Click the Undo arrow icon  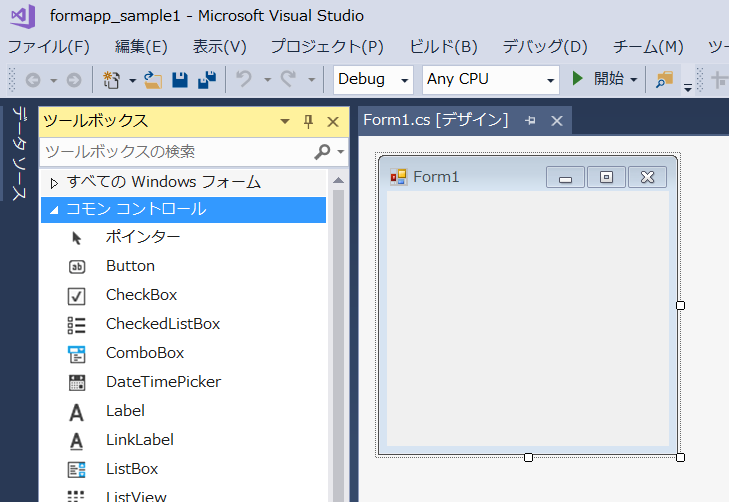click(244, 79)
